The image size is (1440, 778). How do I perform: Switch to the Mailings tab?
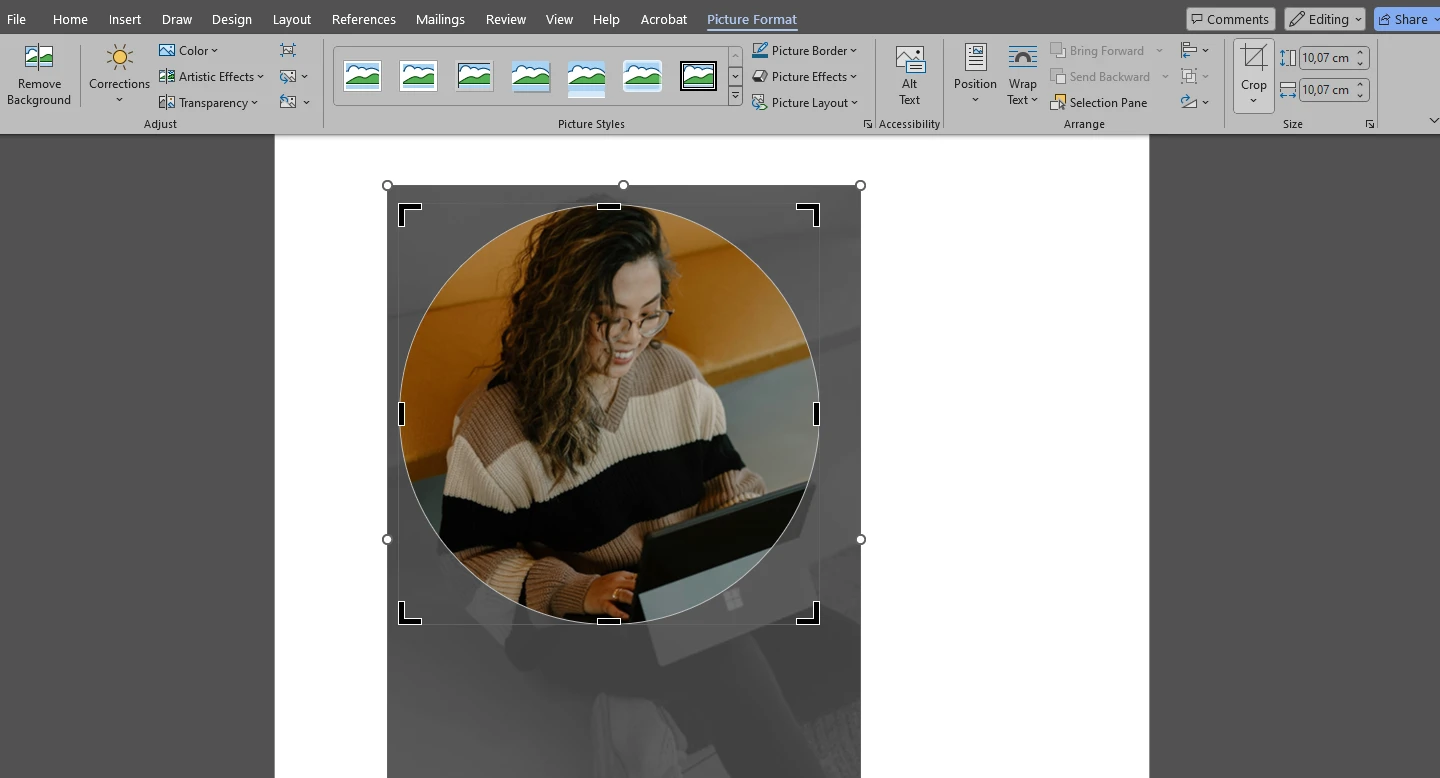[x=440, y=19]
